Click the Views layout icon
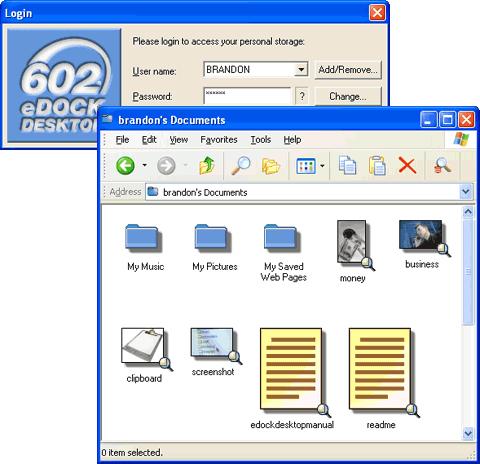Screen dimensions: 480x464 pos(306,166)
